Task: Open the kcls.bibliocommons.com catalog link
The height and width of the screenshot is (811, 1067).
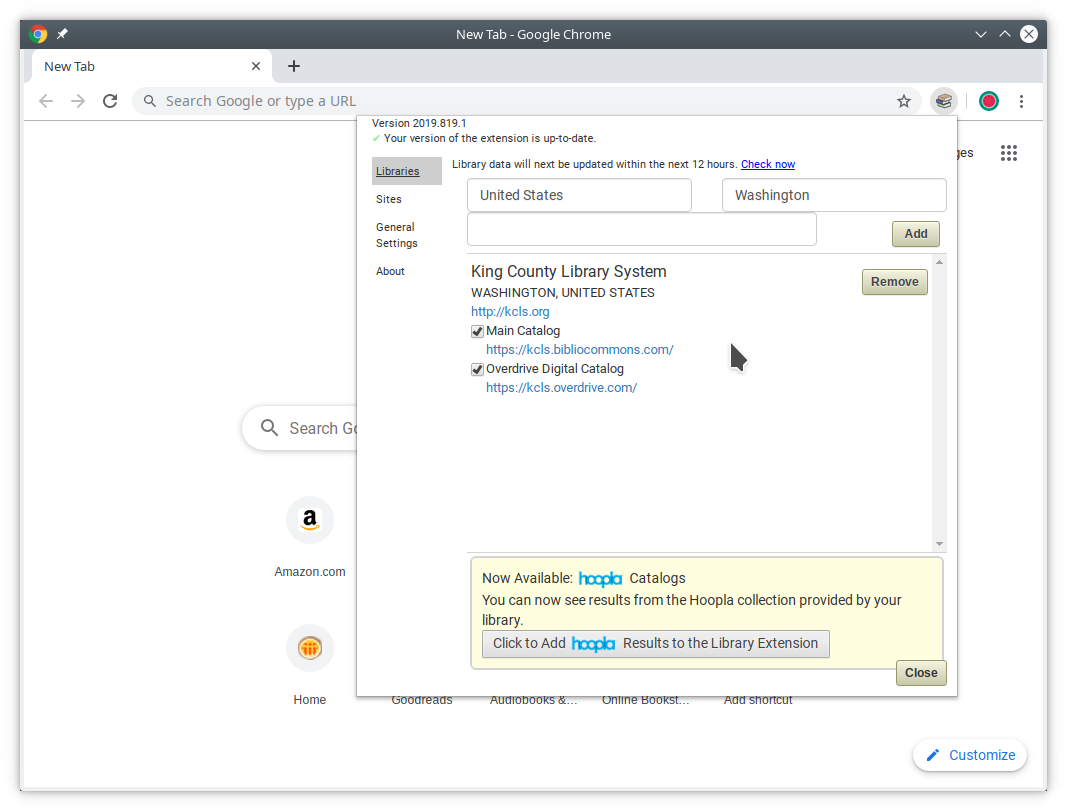Action: pyautogui.click(x=579, y=350)
